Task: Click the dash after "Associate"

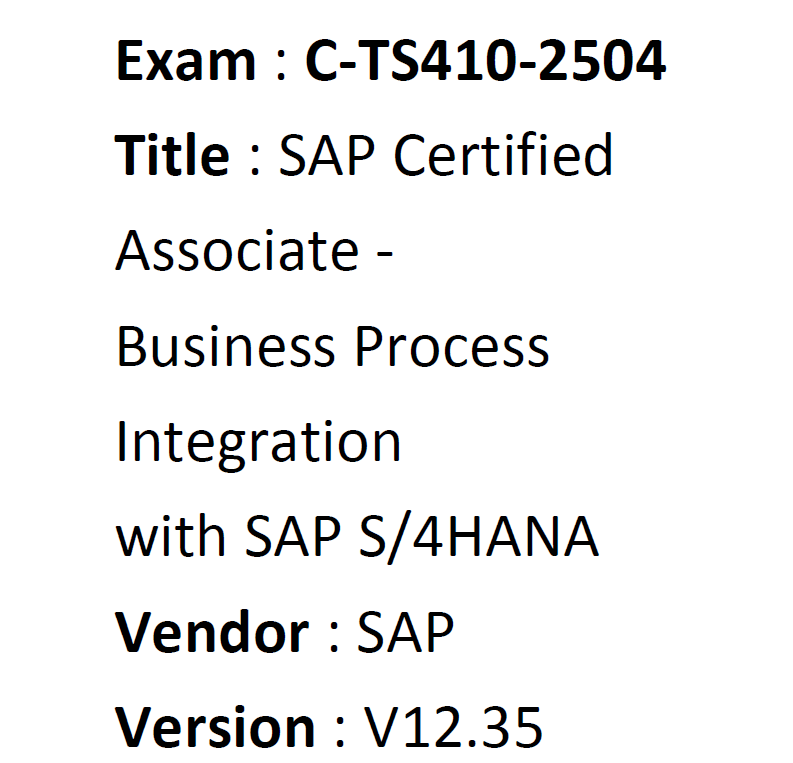Action: coord(386,252)
